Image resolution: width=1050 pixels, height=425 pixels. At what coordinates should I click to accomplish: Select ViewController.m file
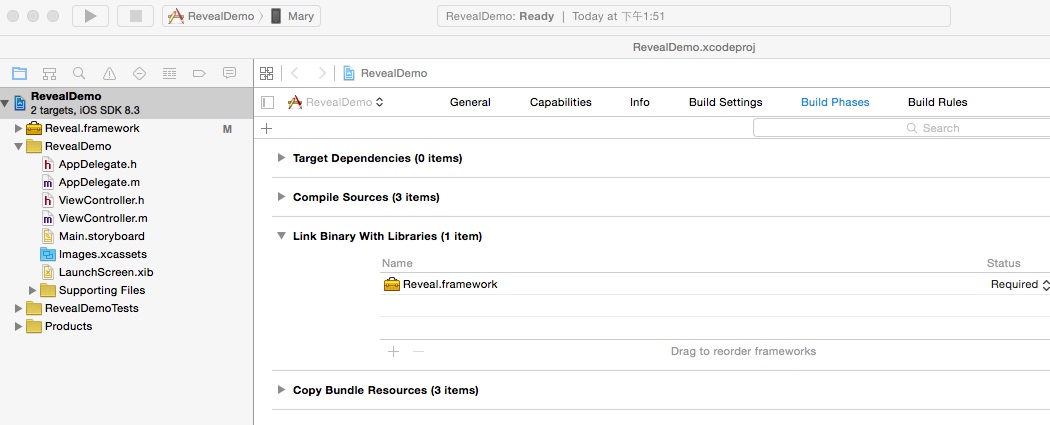click(102, 218)
